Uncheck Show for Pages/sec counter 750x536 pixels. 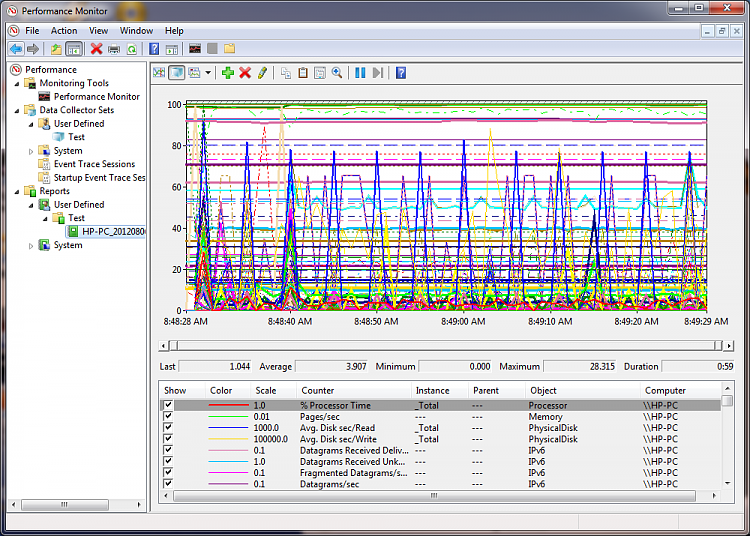[x=168, y=416]
